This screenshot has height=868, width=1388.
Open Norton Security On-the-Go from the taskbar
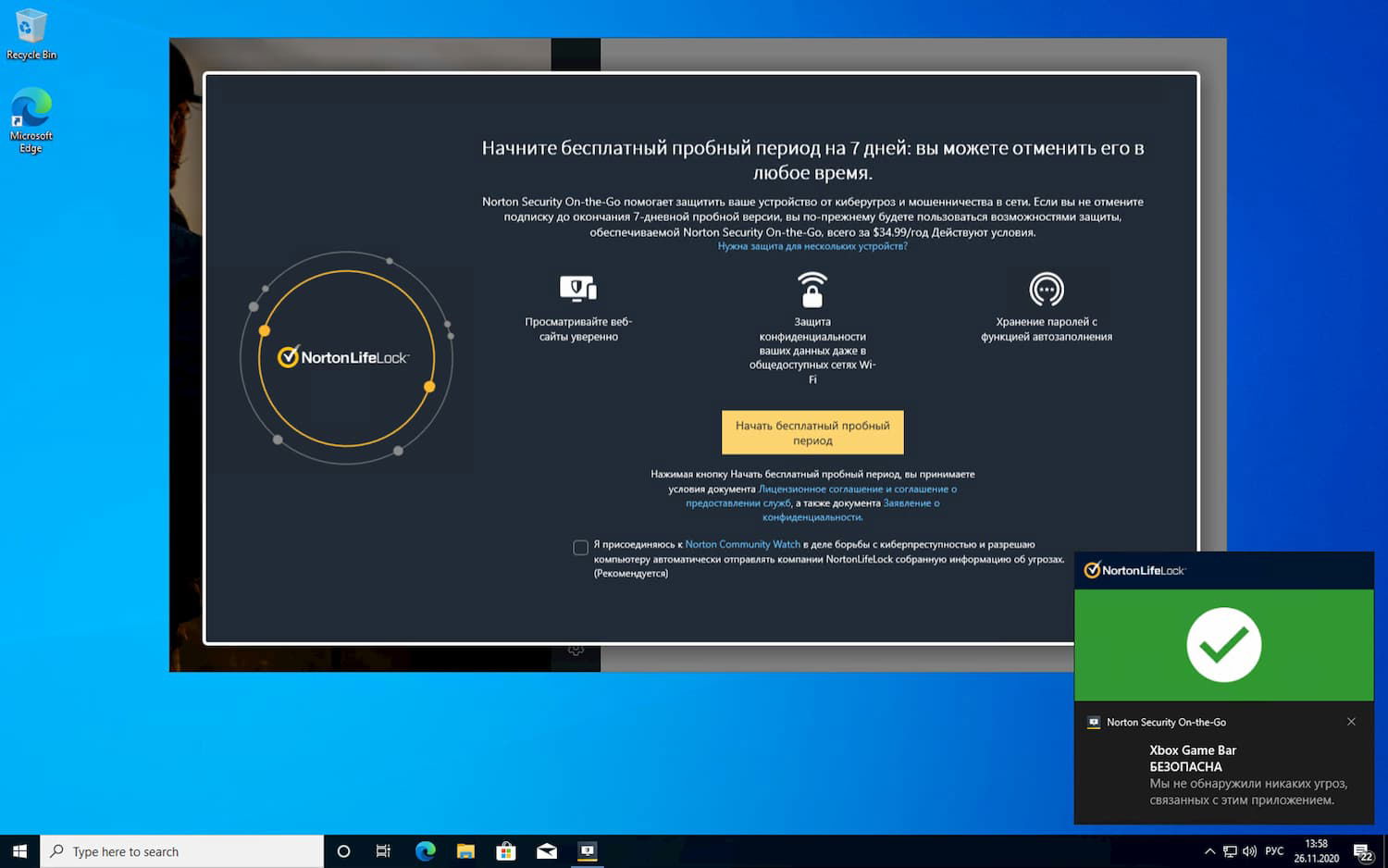(588, 850)
